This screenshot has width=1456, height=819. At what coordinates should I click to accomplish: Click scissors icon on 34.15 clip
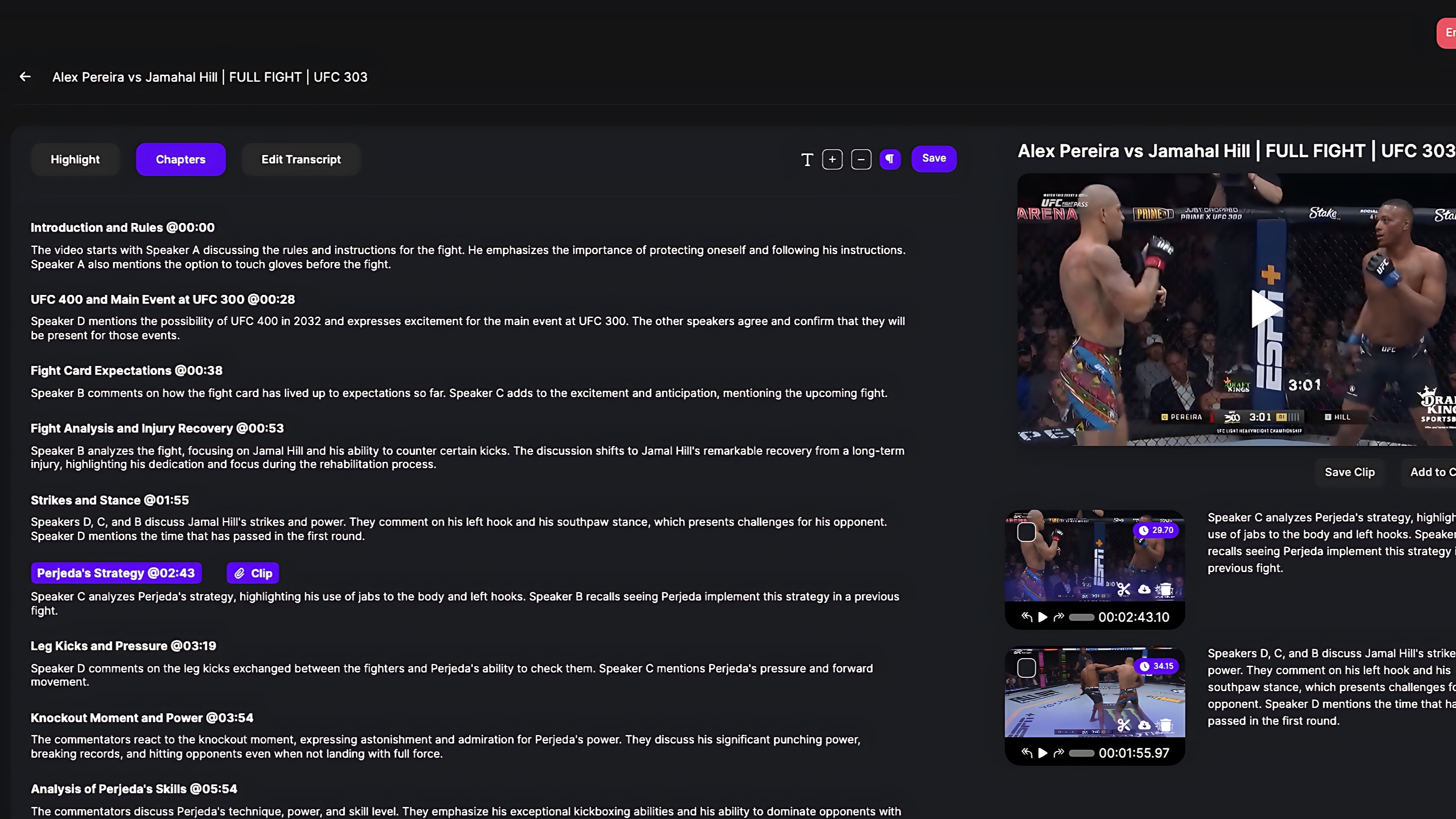(x=1124, y=725)
